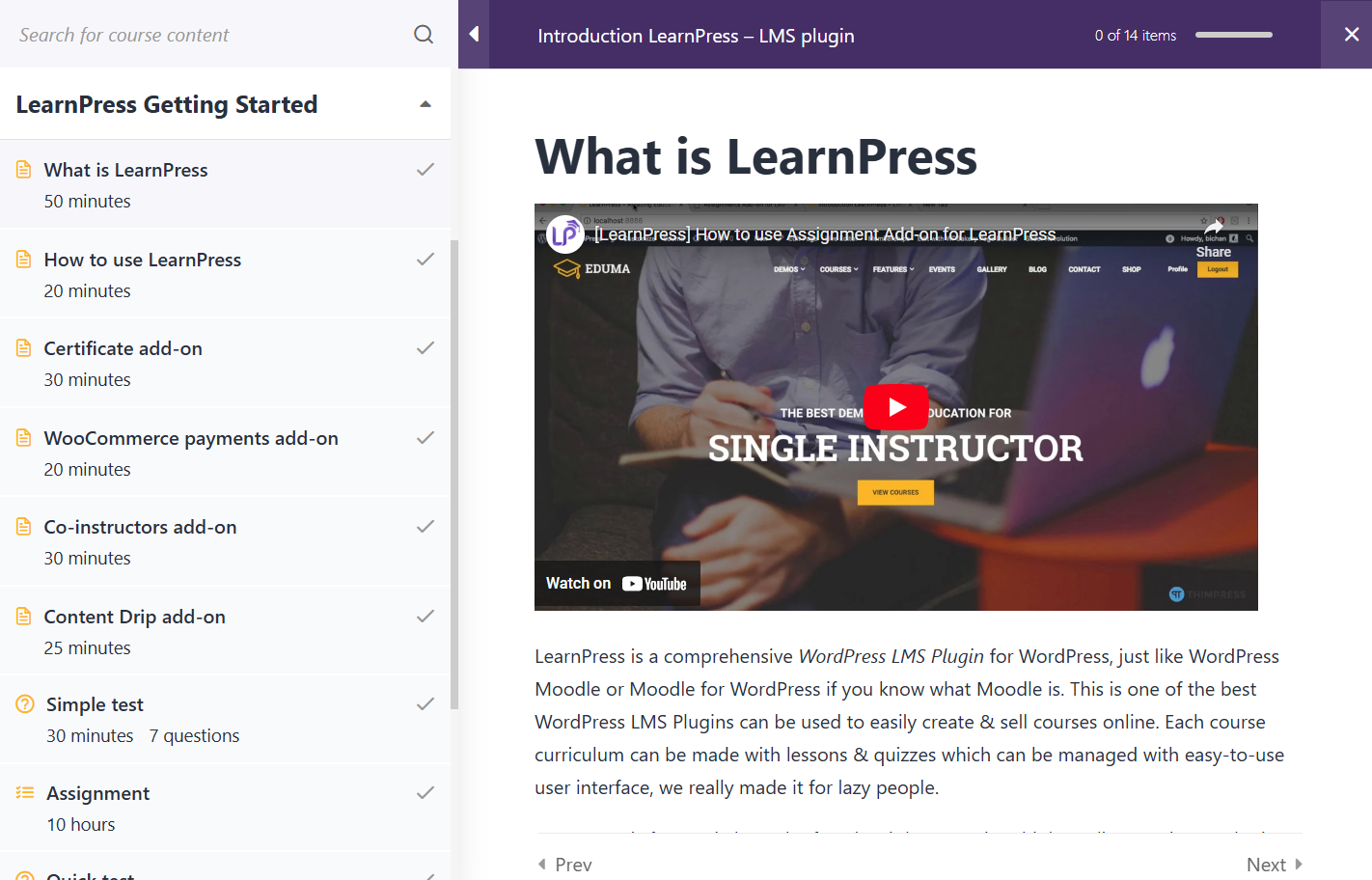Open the Assignment item
The height and width of the screenshot is (880, 1372).
click(97, 793)
